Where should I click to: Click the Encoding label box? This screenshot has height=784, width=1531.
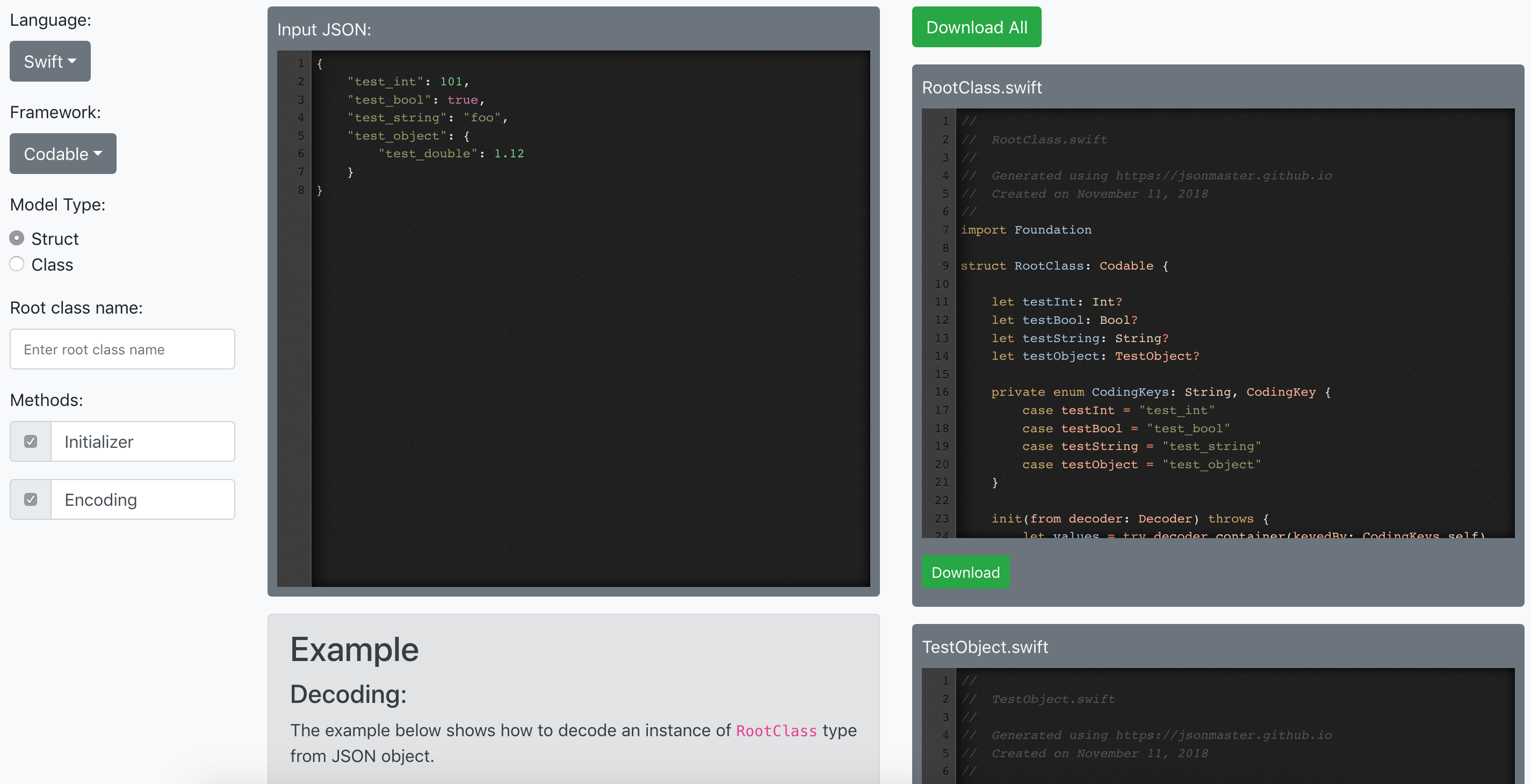click(x=143, y=499)
